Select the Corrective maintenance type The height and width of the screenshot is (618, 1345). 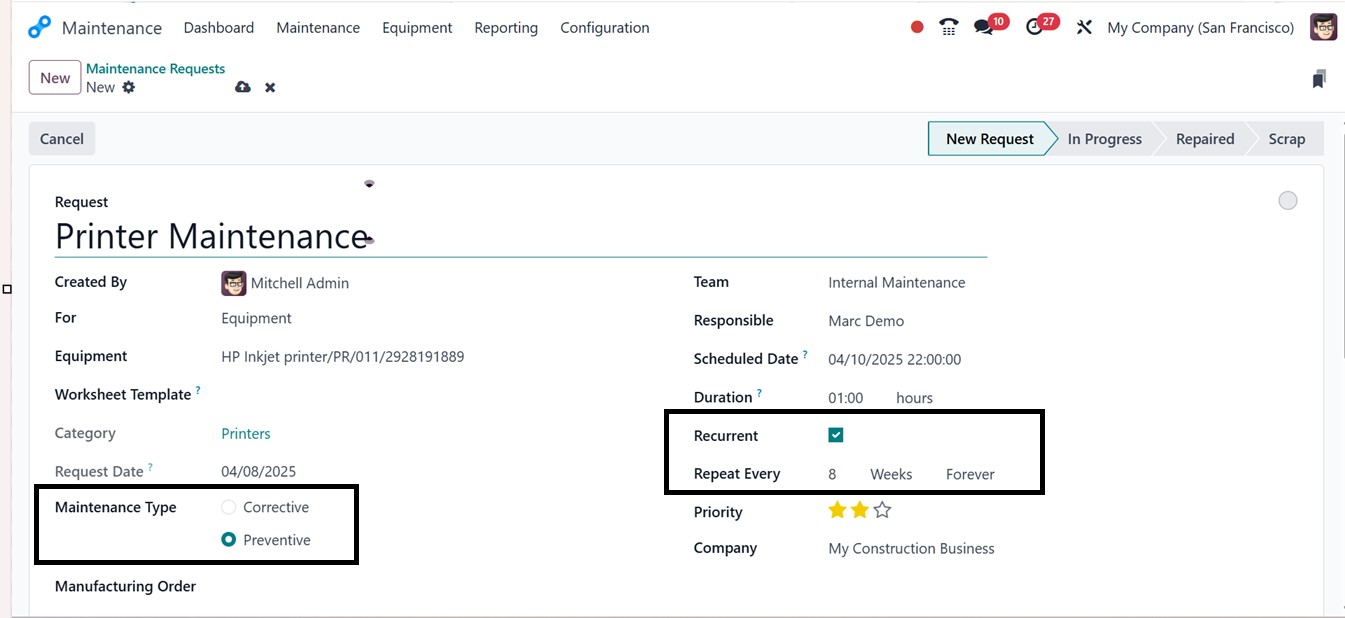click(229, 508)
